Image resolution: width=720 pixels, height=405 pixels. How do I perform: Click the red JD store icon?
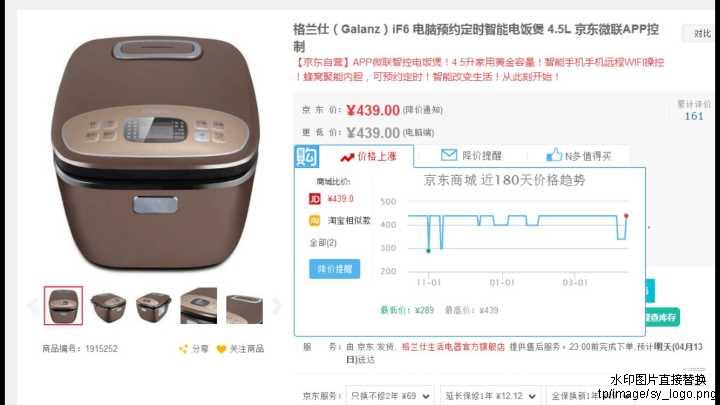315,199
